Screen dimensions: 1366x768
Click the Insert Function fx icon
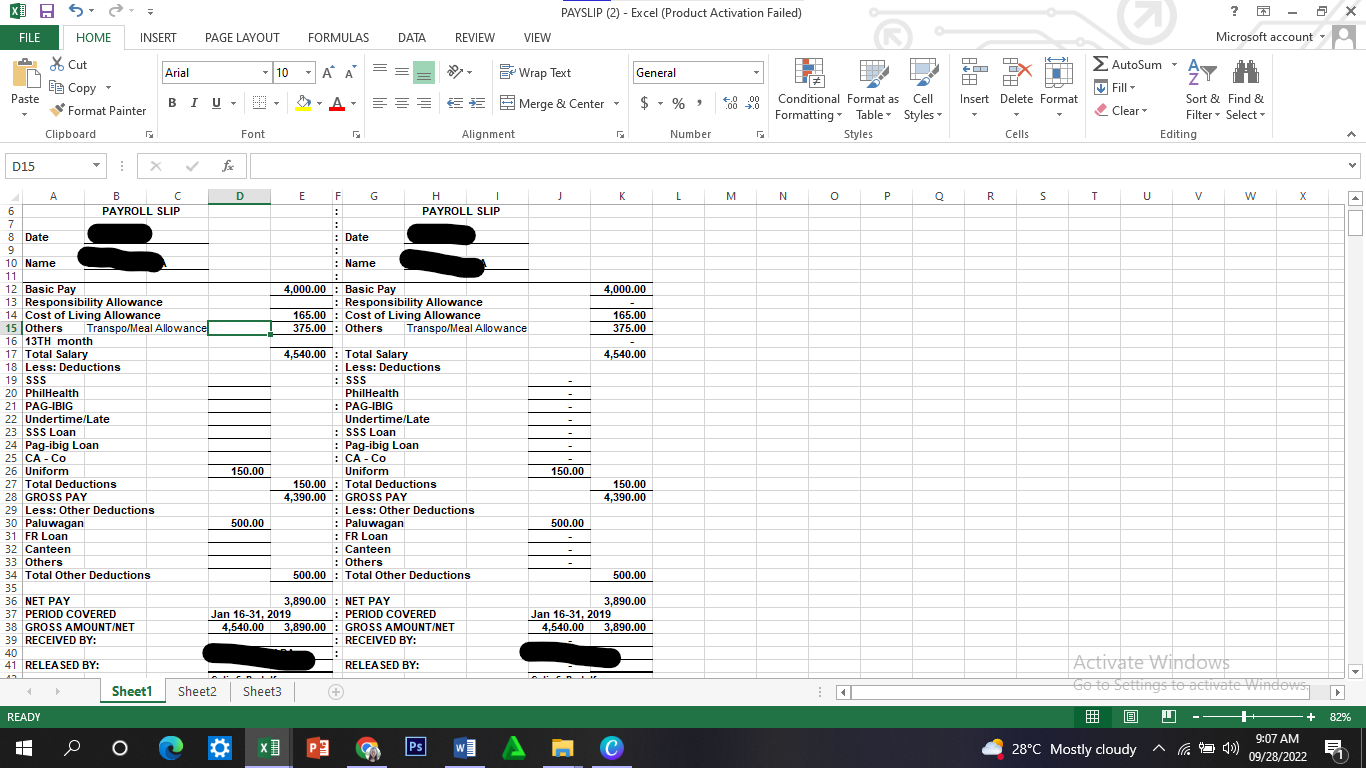(229, 166)
